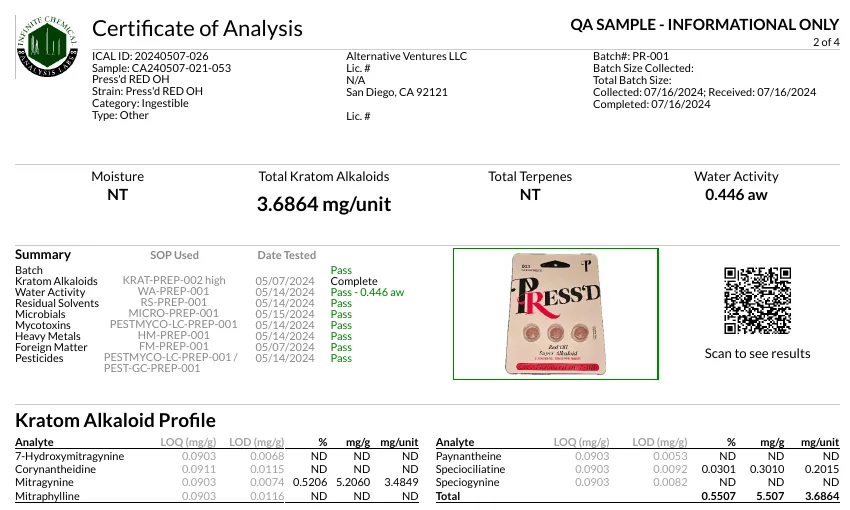The width and height of the screenshot is (850, 510).
Task: Click the Mitraphylline analyte name
Action: 47,496
